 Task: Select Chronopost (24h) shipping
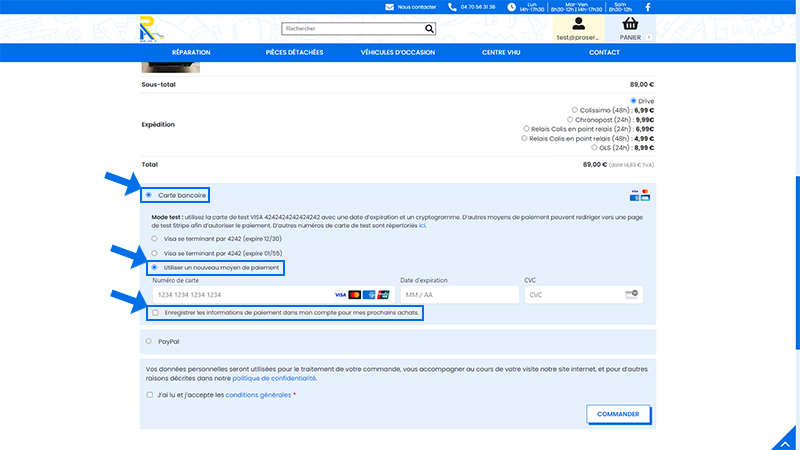[x=570, y=119]
